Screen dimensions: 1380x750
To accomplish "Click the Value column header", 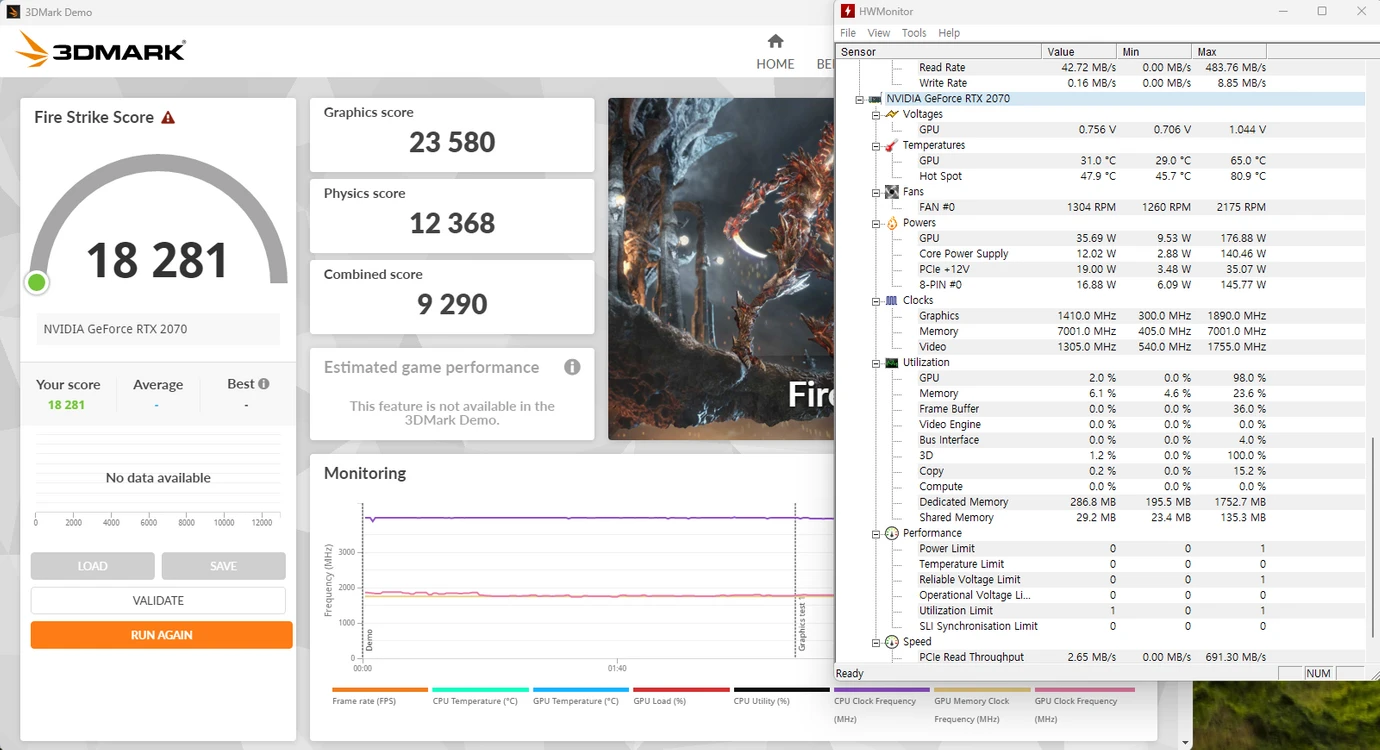I will (1079, 52).
